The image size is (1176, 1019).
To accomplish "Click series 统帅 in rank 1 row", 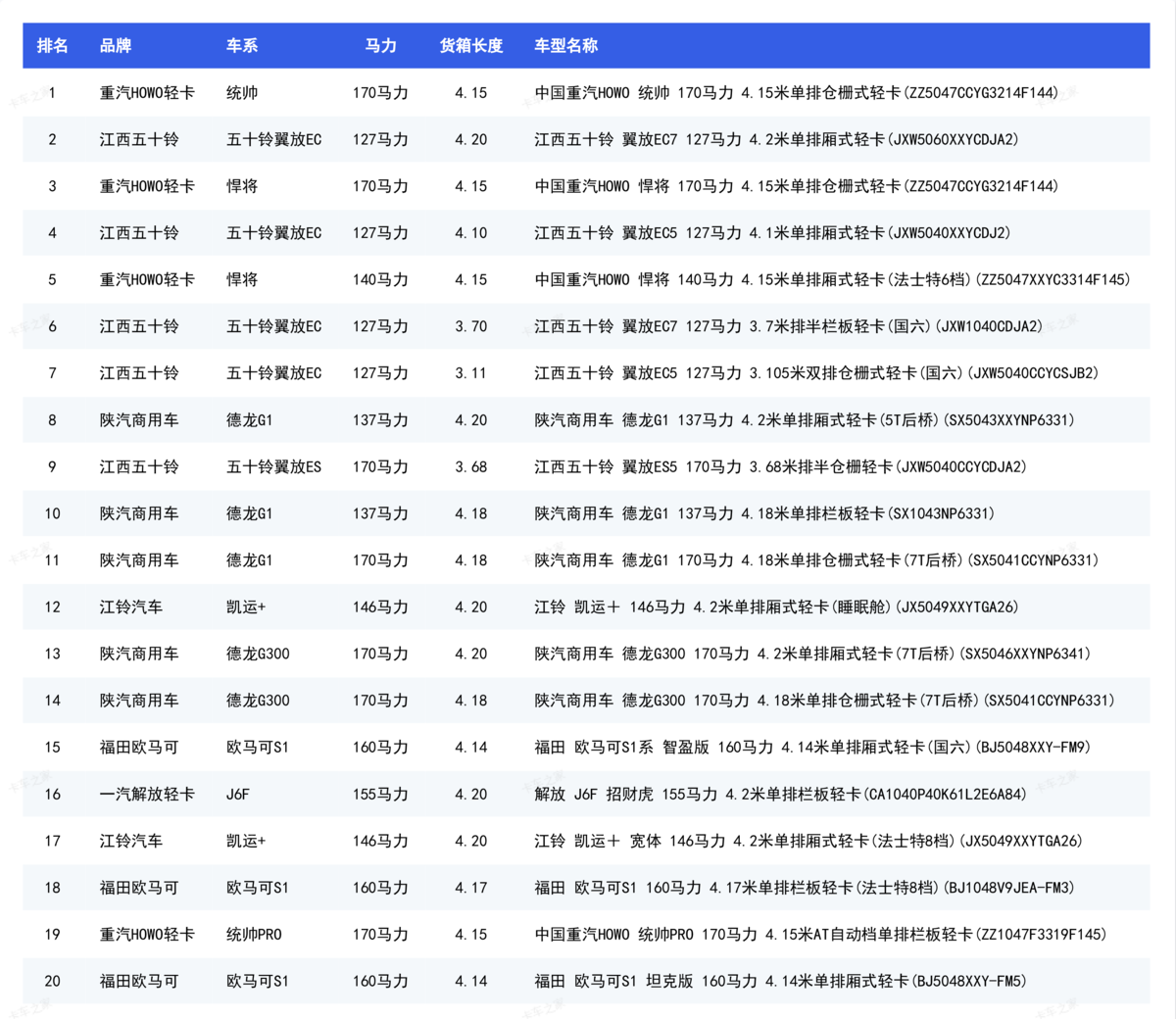I will [x=242, y=93].
